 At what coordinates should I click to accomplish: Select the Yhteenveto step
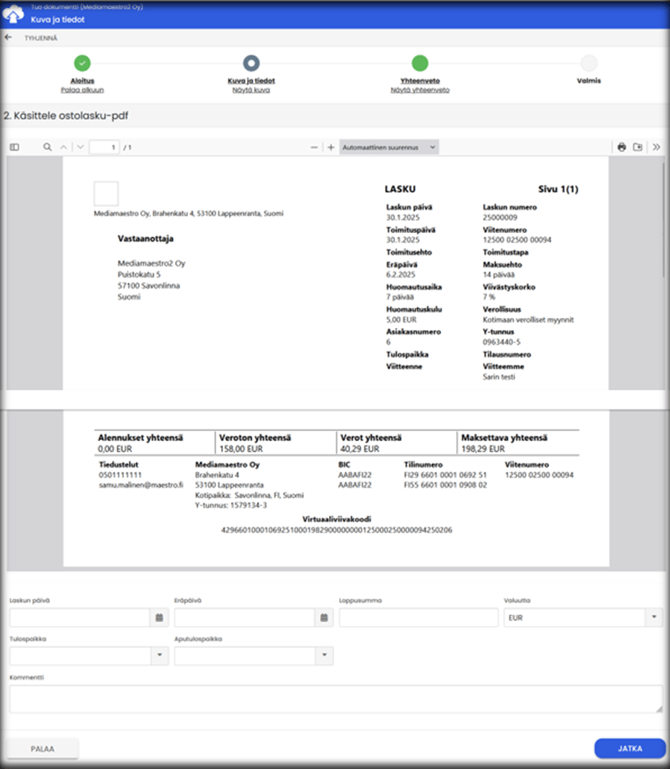420,64
